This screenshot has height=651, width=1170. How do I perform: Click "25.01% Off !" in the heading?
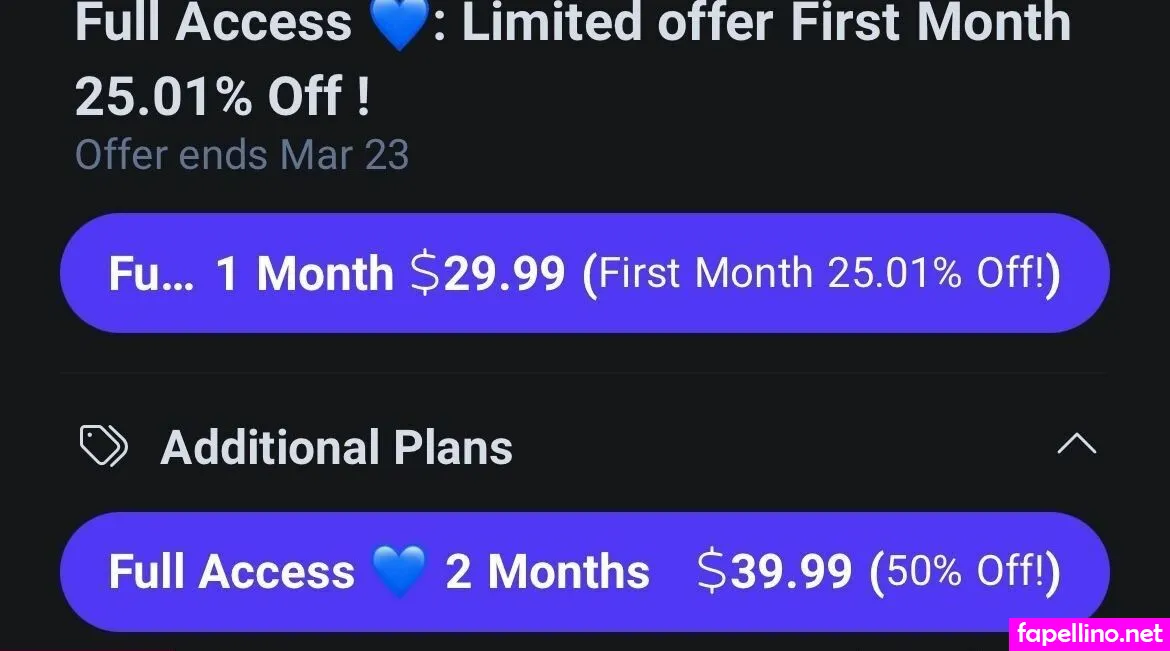point(222,96)
